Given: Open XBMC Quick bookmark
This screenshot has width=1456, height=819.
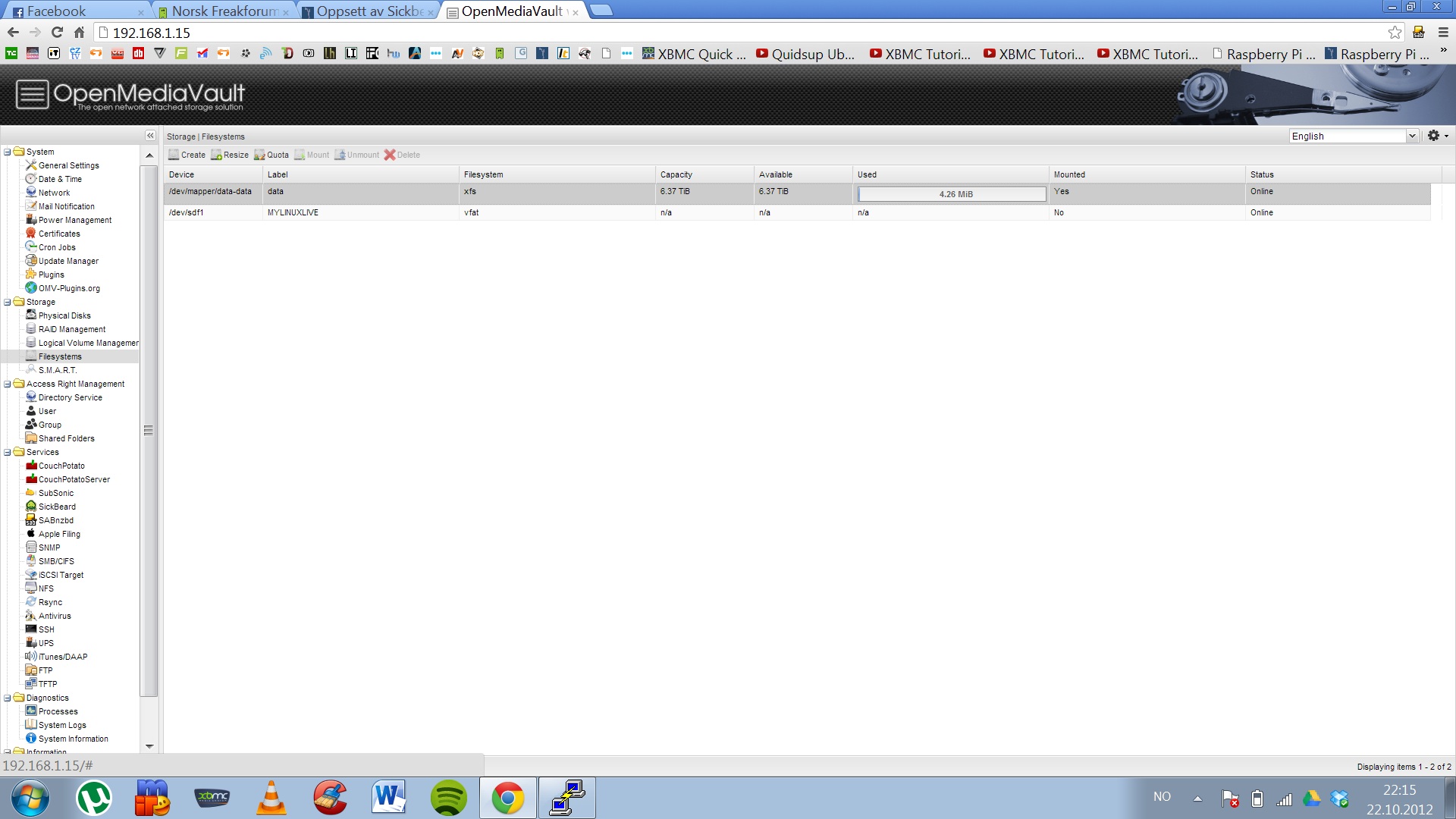Looking at the screenshot, I should tap(694, 54).
